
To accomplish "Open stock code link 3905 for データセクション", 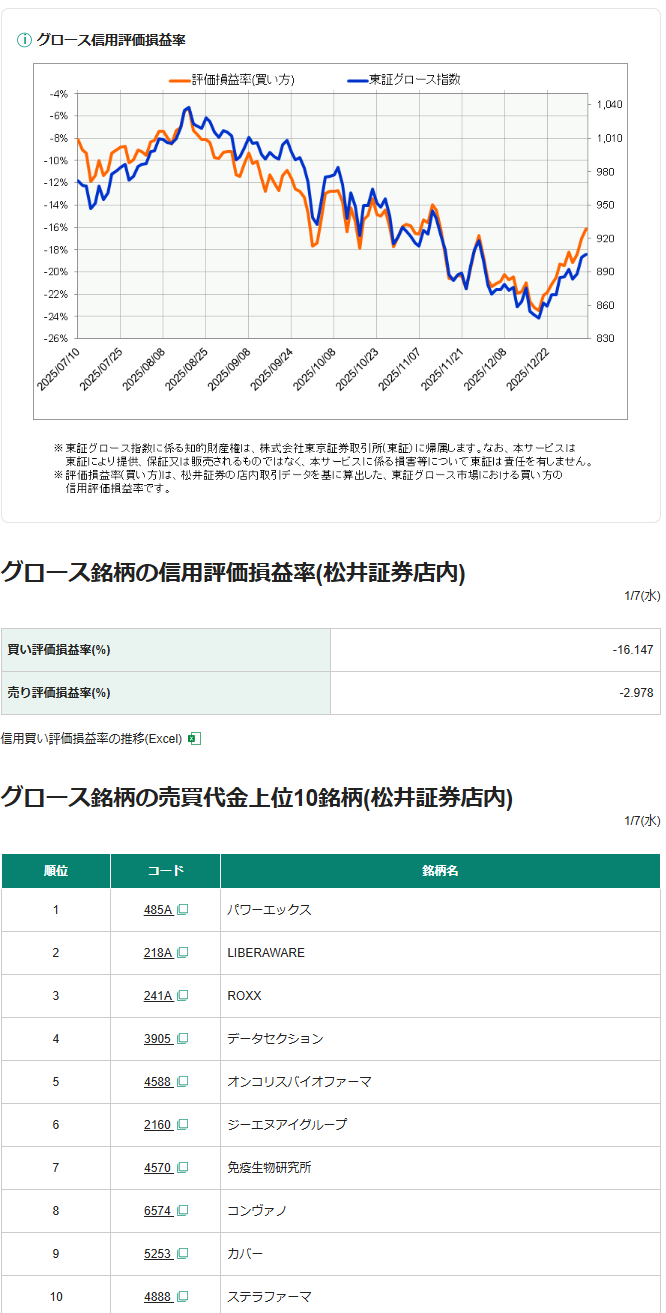I will click(x=158, y=1039).
